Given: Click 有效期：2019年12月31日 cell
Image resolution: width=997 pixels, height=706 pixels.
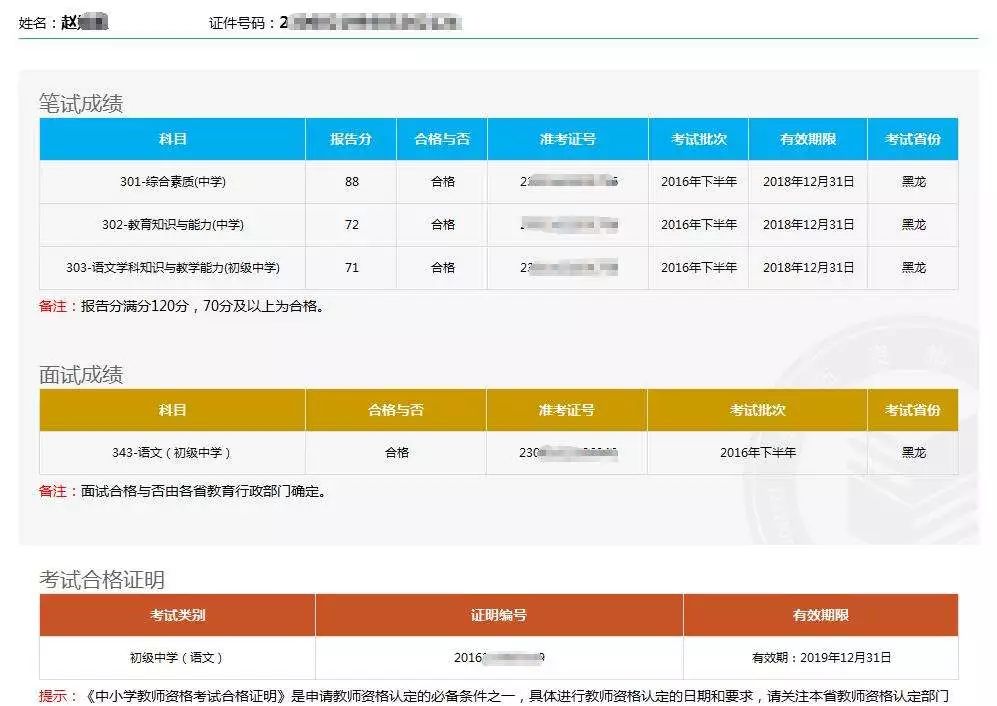Looking at the screenshot, I should pos(821,658).
